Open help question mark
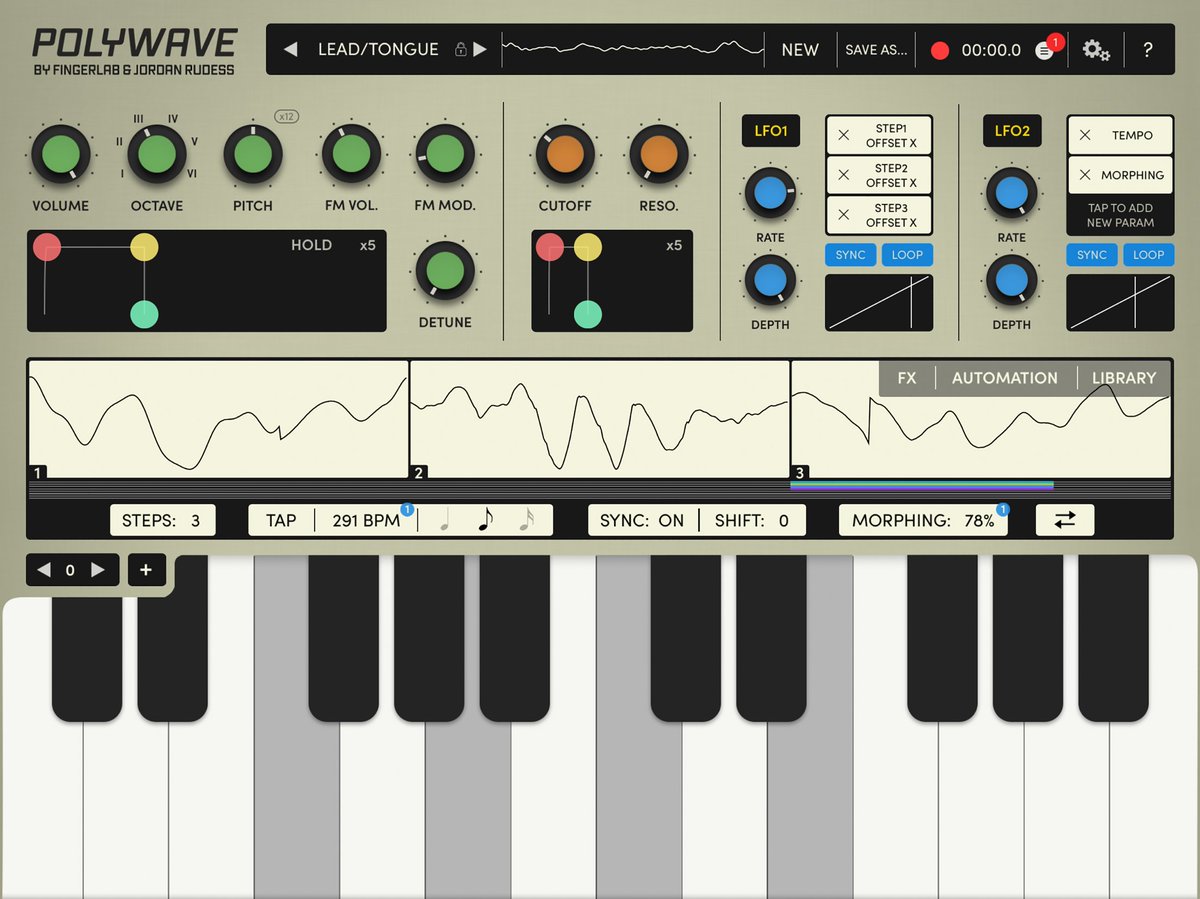 pyautogui.click(x=1147, y=49)
